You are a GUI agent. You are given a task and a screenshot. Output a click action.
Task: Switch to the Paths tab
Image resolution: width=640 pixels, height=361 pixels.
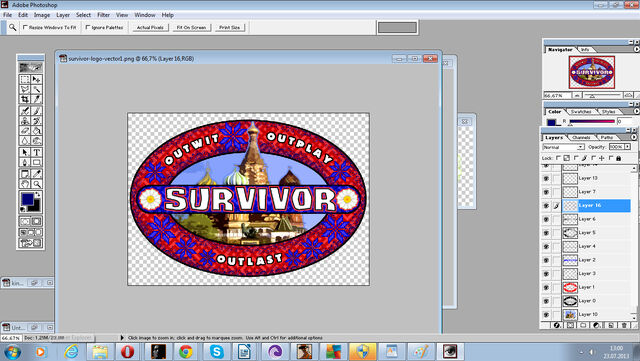tap(607, 138)
